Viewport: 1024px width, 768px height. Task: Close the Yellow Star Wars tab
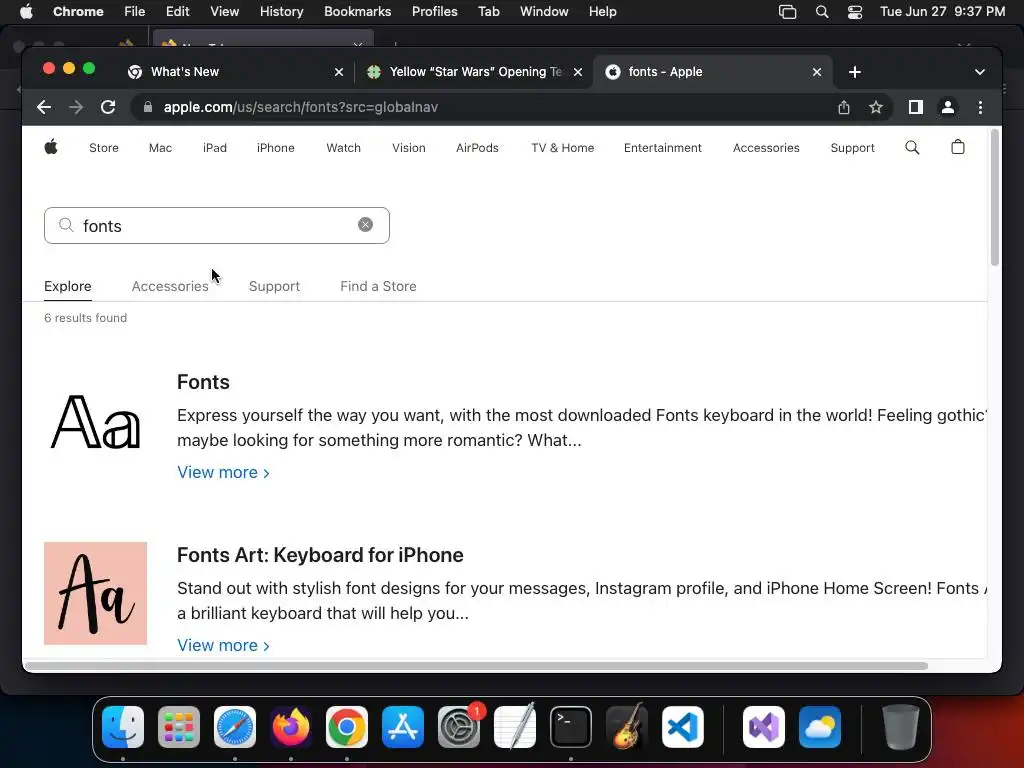[x=577, y=72]
